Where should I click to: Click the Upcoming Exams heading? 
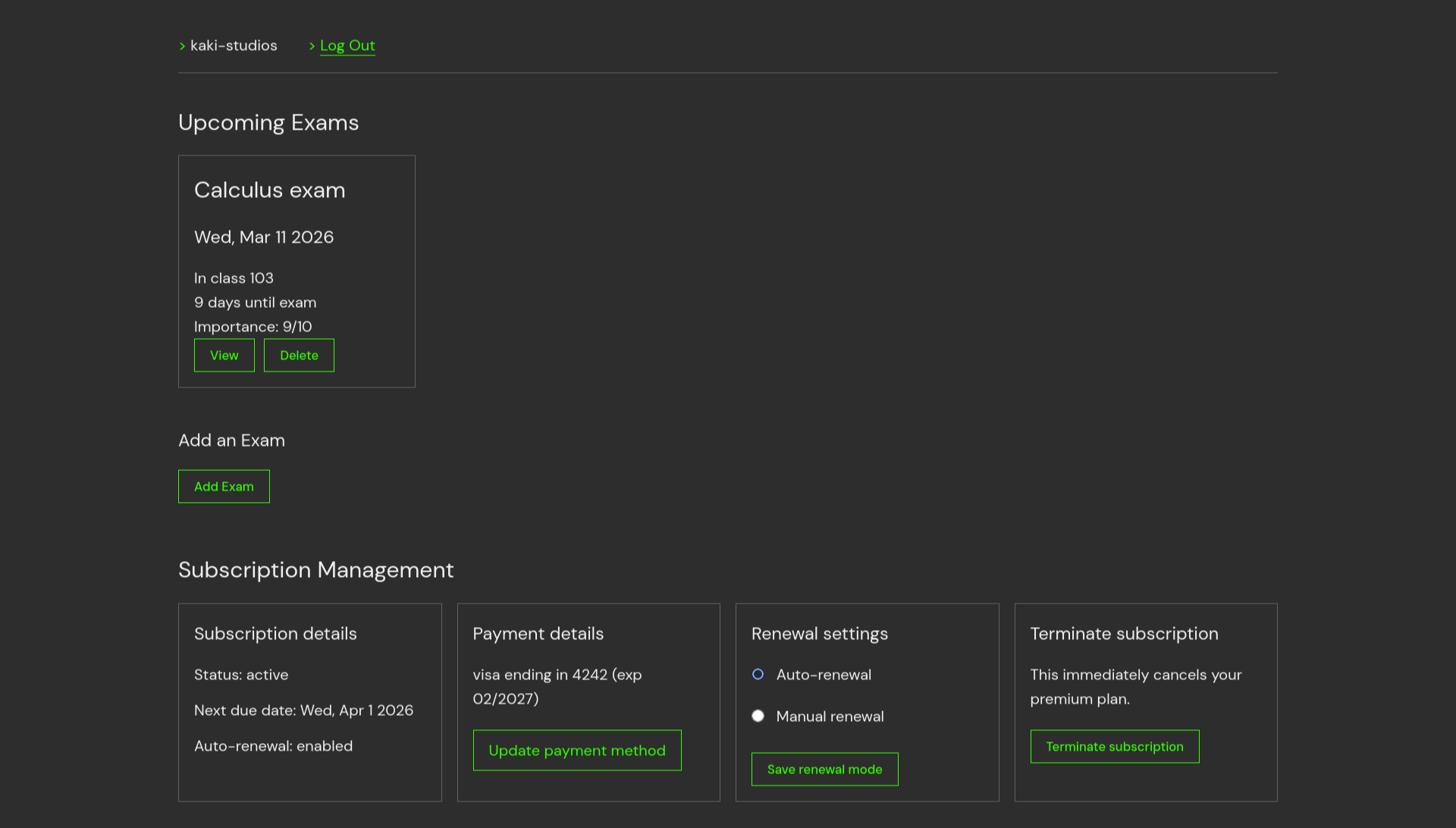point(268,122)
